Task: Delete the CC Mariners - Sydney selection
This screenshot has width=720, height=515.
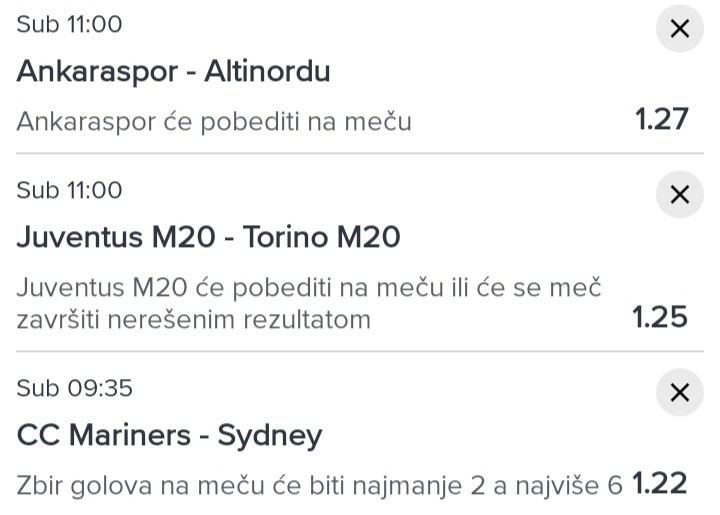Action: (679, 392)
